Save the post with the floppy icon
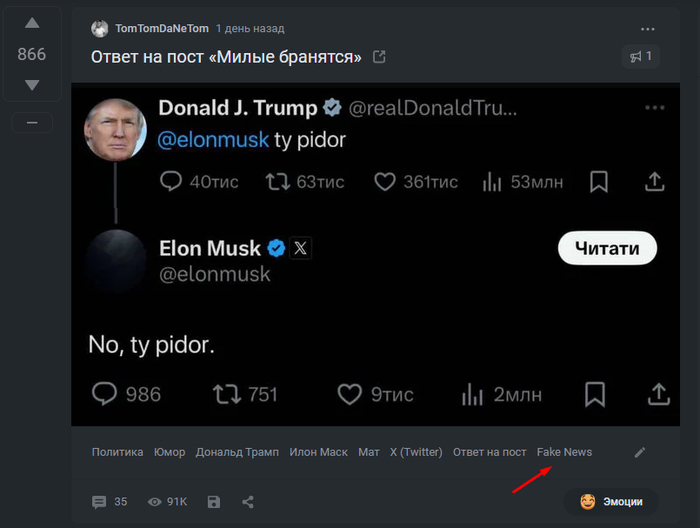The width and height of the screenshot is (700, 528). 214,502
